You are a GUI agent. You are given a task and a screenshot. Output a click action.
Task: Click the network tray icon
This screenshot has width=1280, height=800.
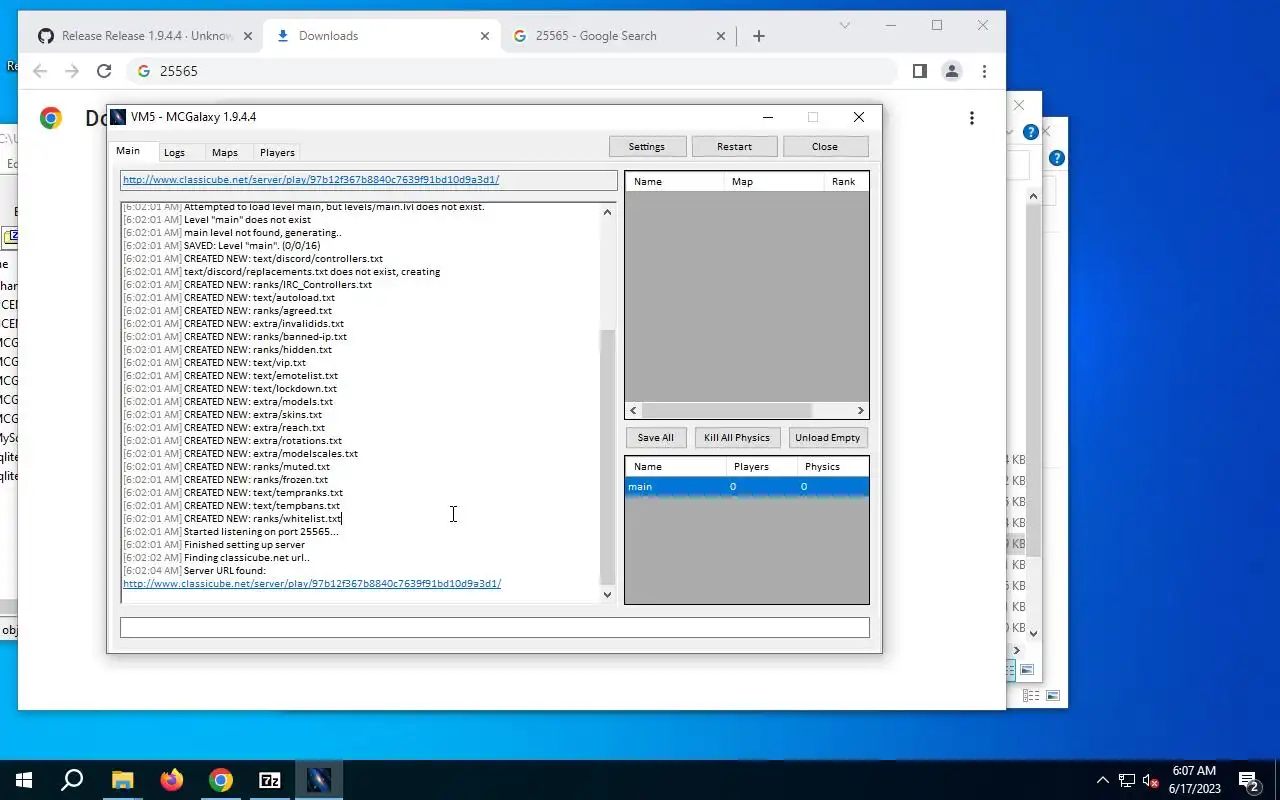[x=1127, y=780]
